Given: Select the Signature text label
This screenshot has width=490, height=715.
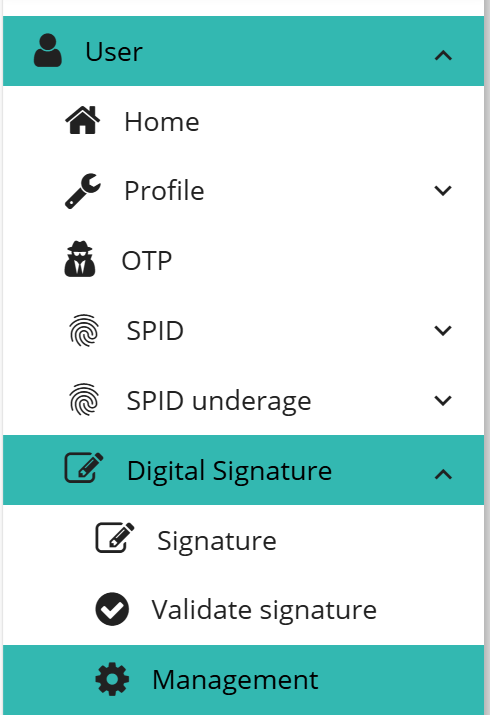Looking at the screenshot, I should pos(217,542).
